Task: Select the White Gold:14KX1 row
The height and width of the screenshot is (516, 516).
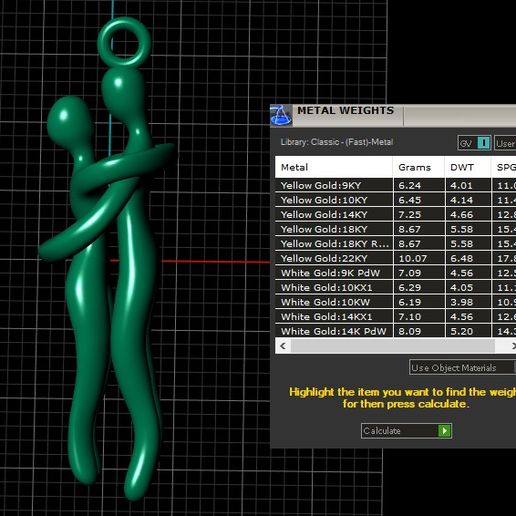Action: point(395,317)
